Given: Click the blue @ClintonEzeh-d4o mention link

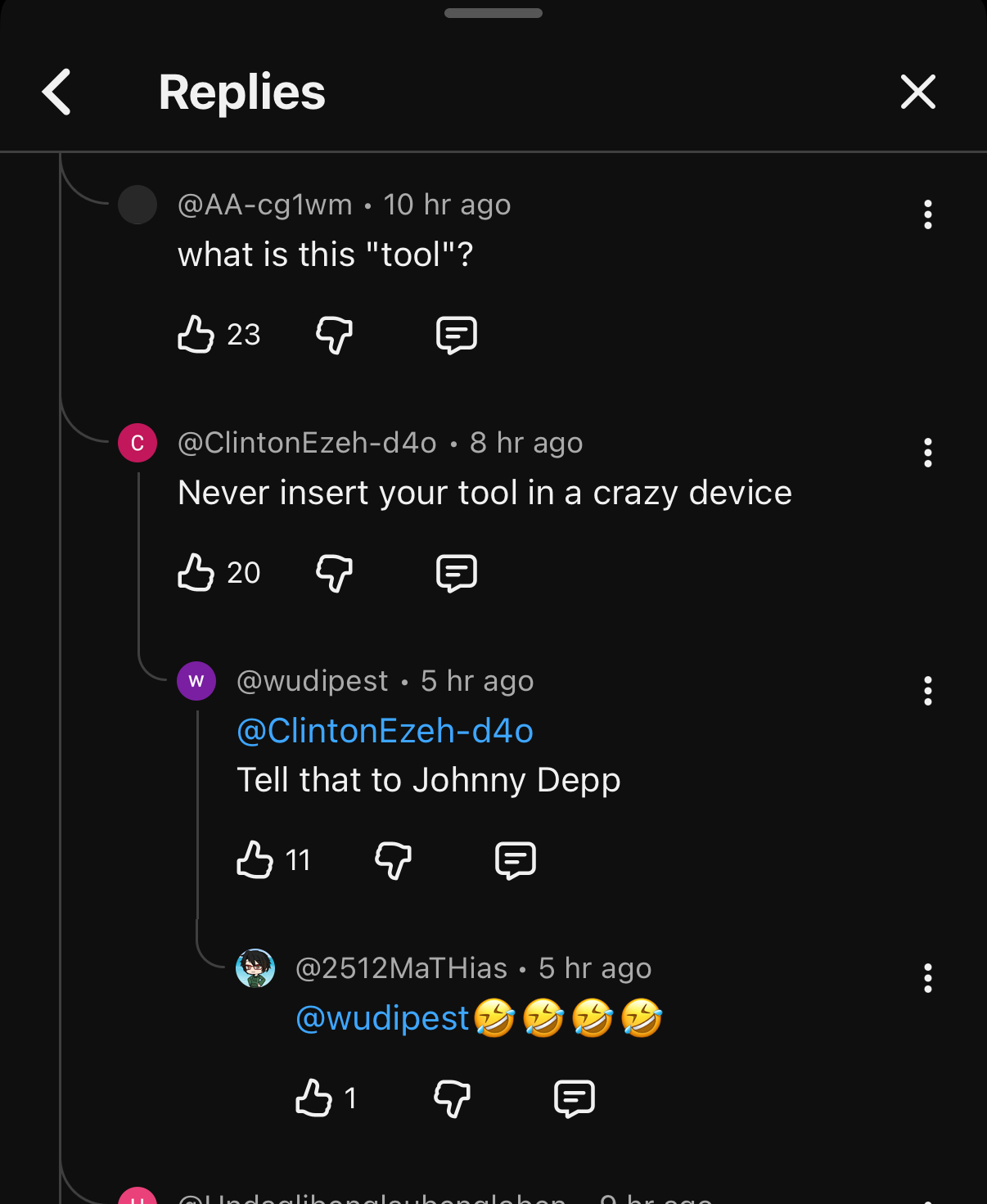Looking at the screenshot, I should coord(385,731).
